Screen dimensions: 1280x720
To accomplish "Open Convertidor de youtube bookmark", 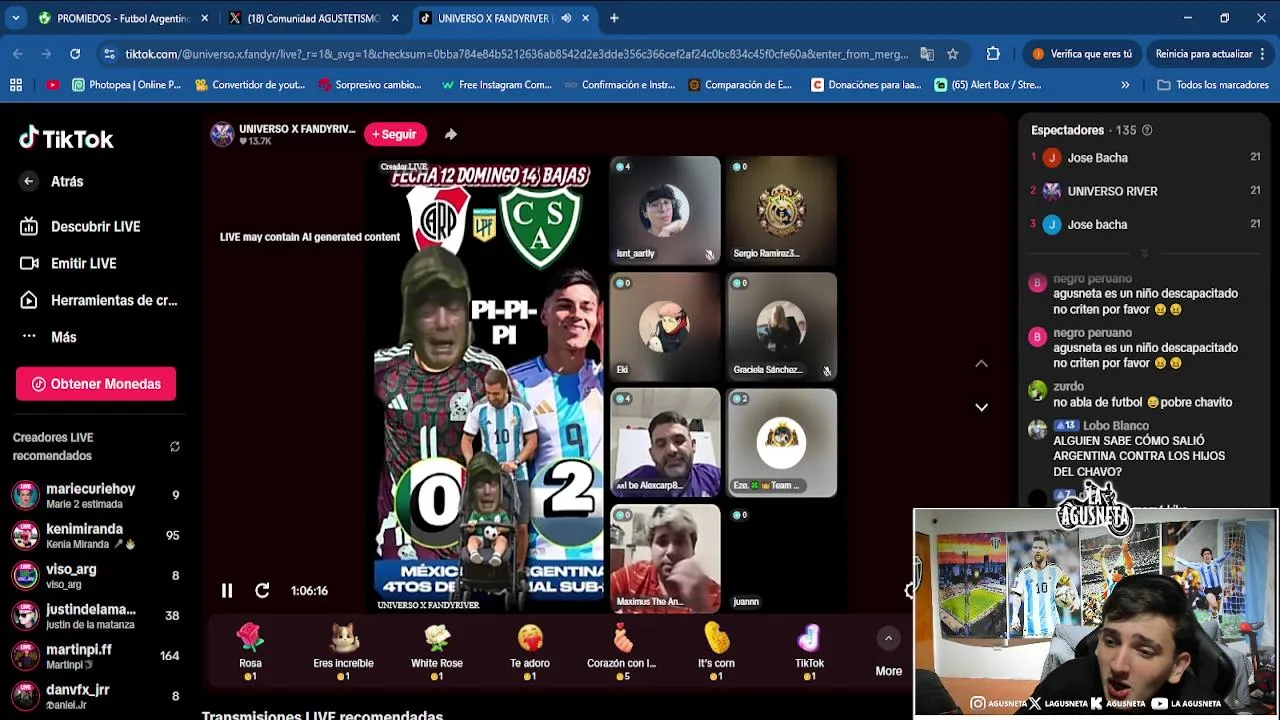I will (x=249, y=85).
